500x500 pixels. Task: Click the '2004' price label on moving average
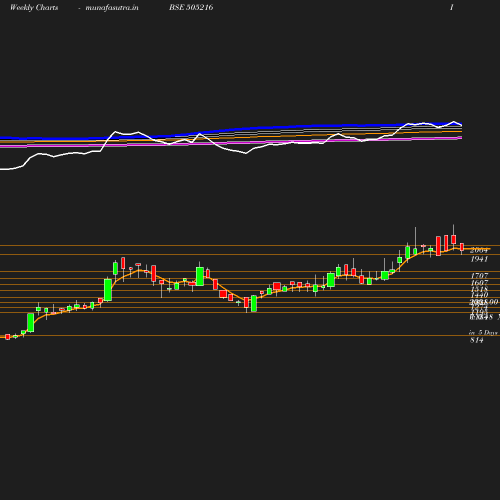tap(479, 250)
